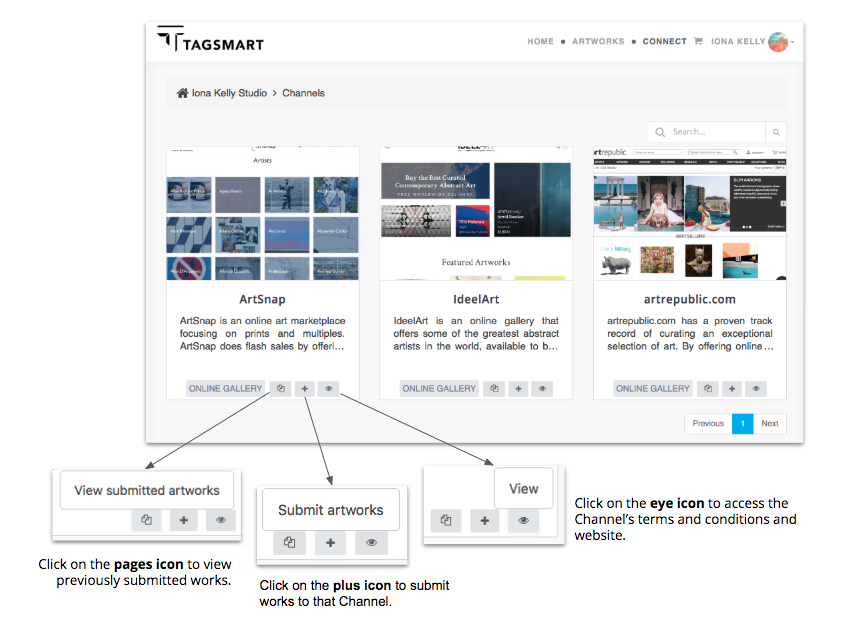Open the Home menu item
This screenshot has height=637, width=853.
point(540,41)
